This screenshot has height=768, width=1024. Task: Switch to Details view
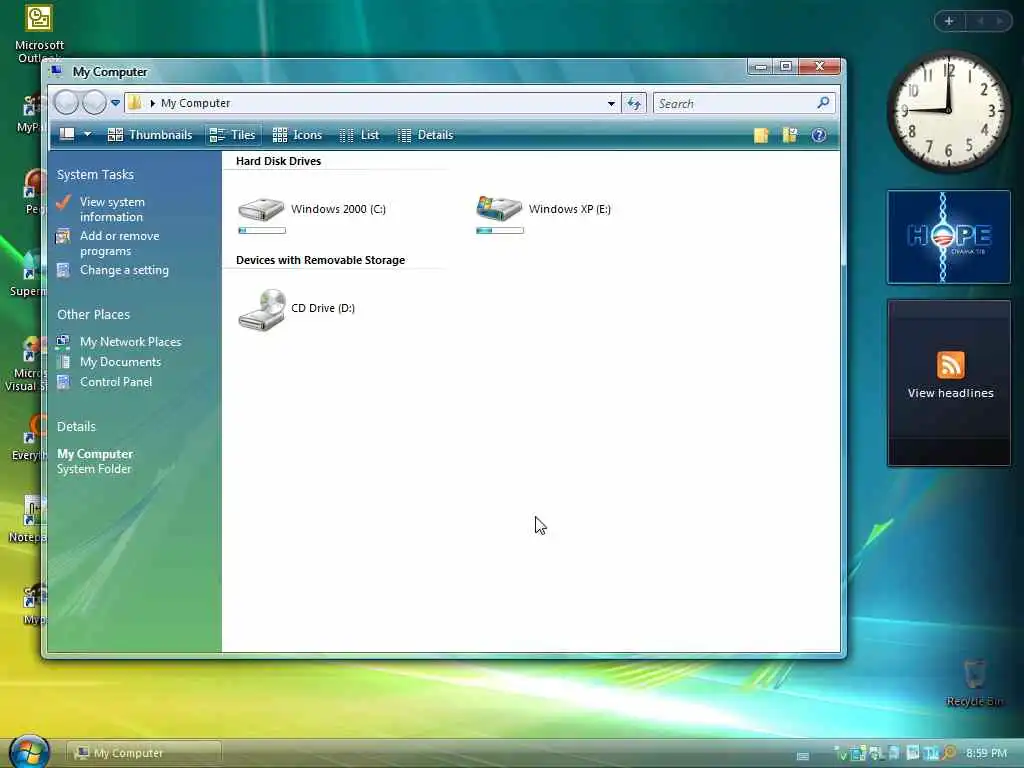pos(425,135)
